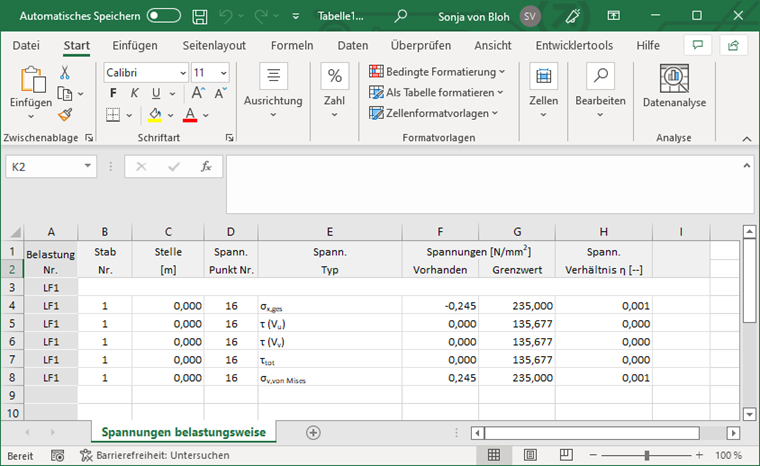
Task: Open the fill color dropdown arrow
Action: 171,115
